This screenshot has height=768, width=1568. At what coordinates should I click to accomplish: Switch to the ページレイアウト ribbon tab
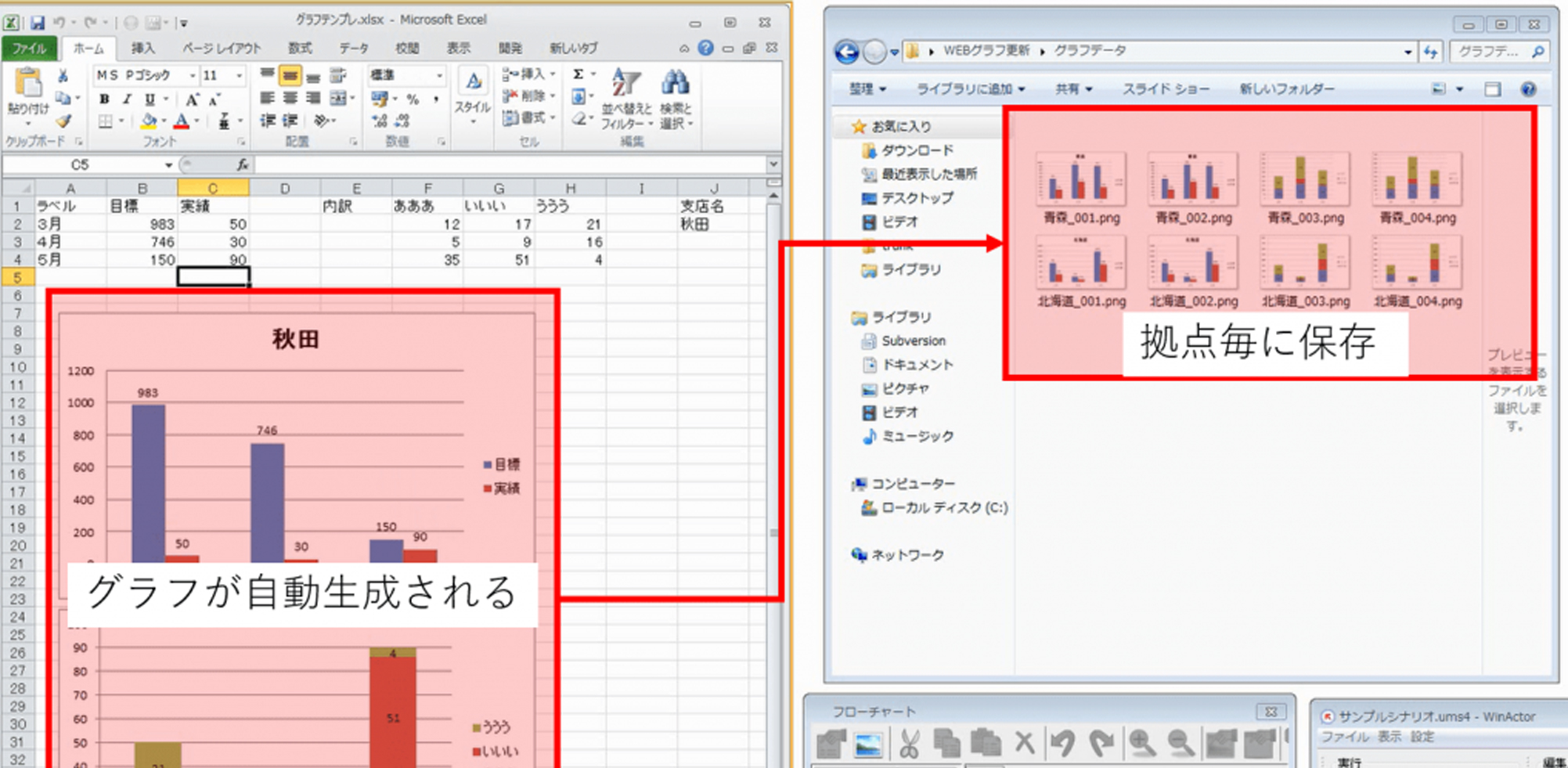tap(222, 49)
